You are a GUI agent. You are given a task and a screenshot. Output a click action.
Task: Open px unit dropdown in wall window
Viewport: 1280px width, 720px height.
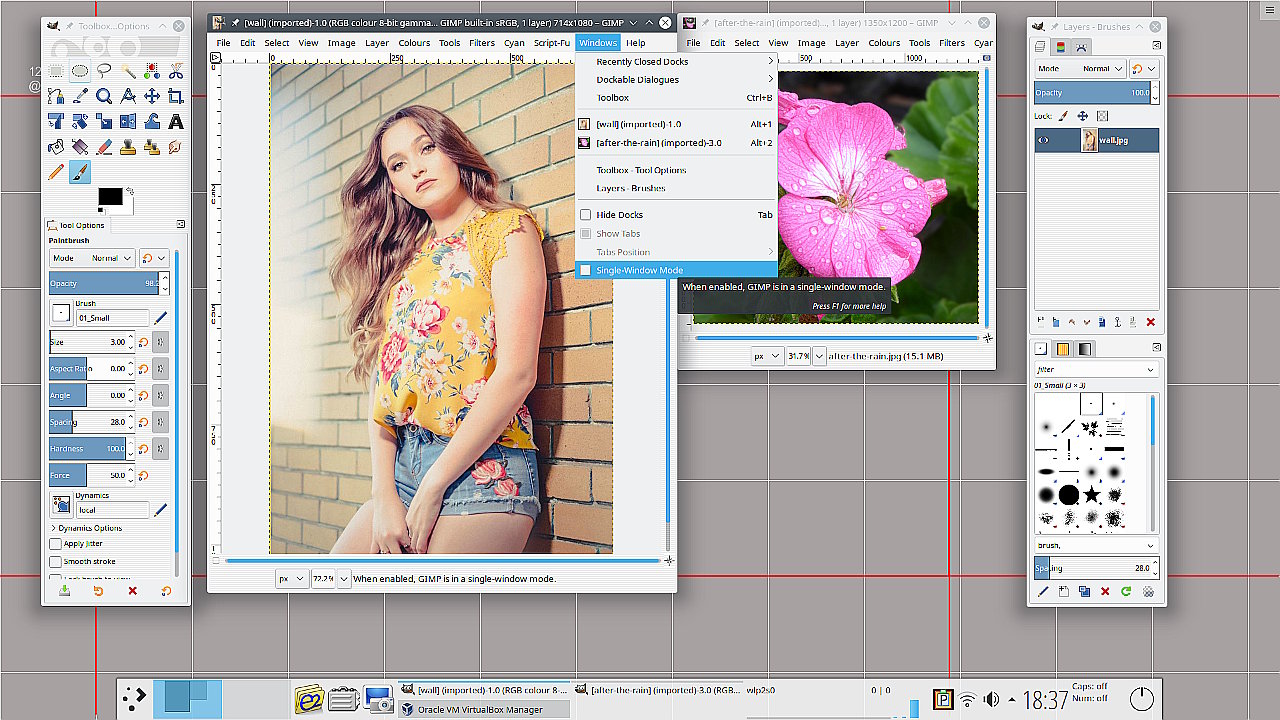point(292,578)
